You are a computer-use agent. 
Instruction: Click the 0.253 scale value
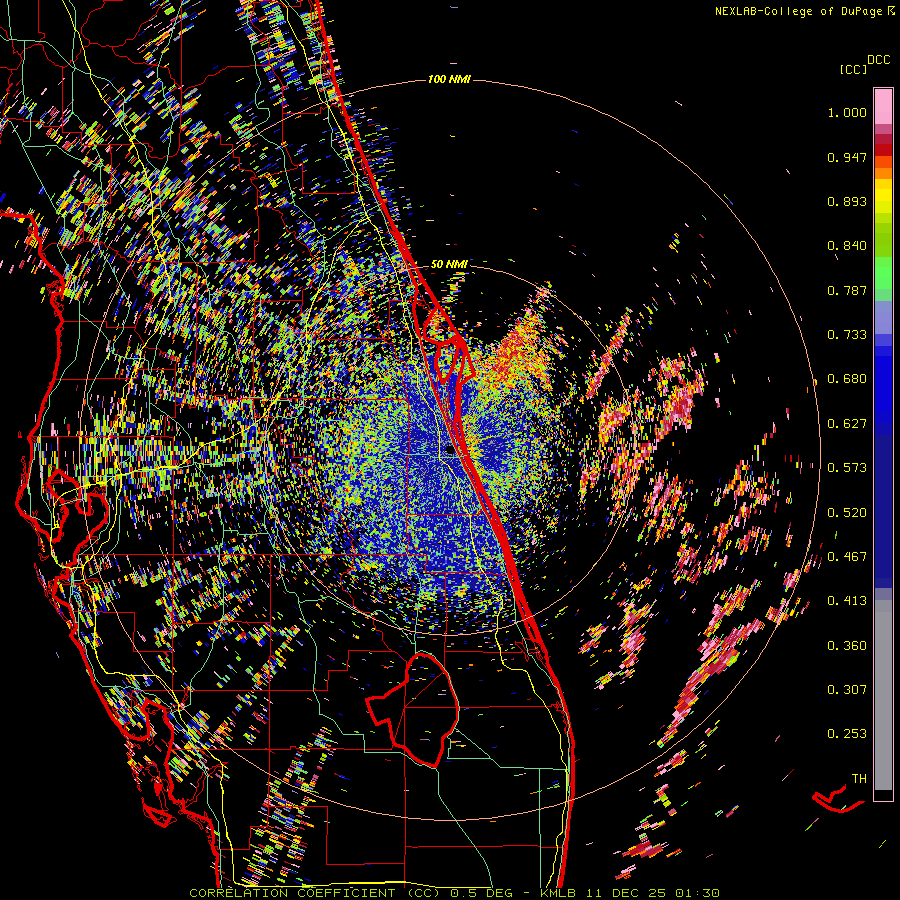(x=847, y=734)
